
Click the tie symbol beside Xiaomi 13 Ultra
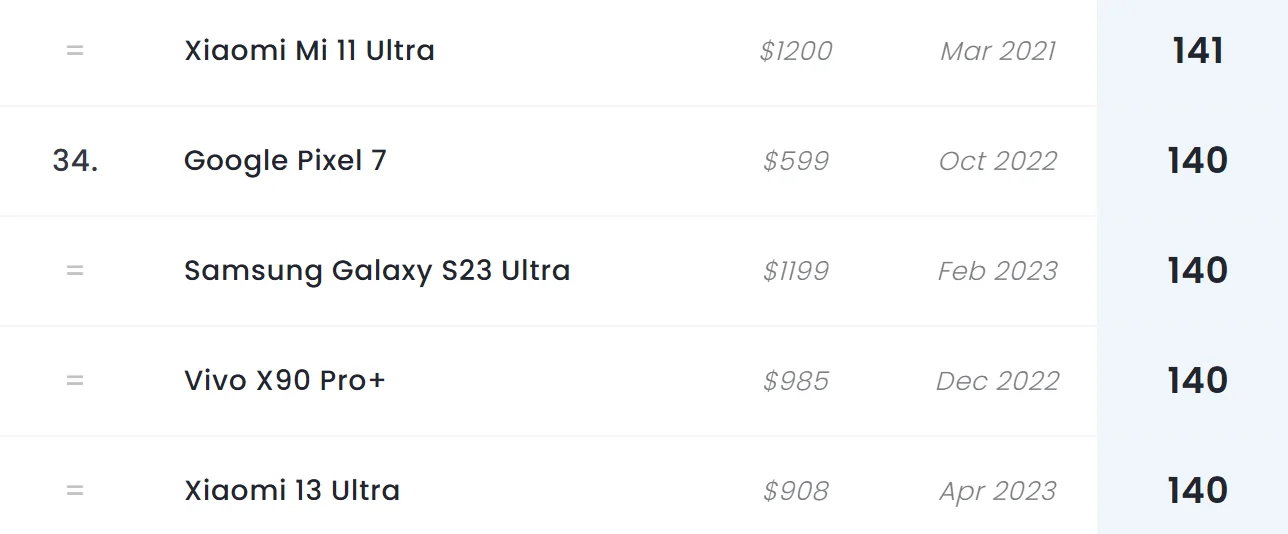click(75, 491)
